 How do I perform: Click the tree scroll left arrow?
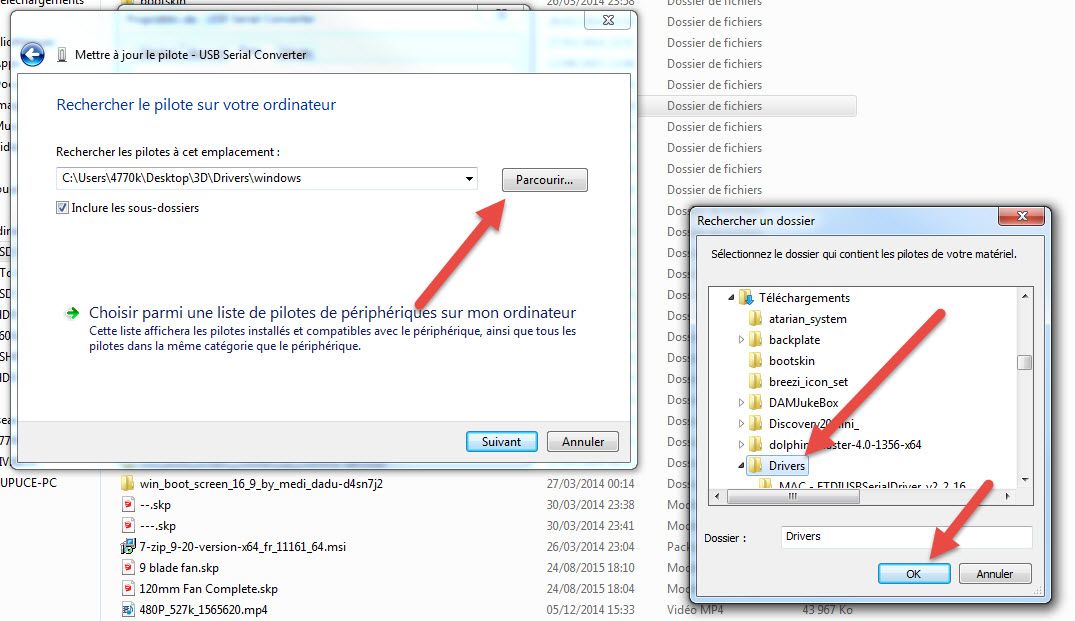point(717,496)
